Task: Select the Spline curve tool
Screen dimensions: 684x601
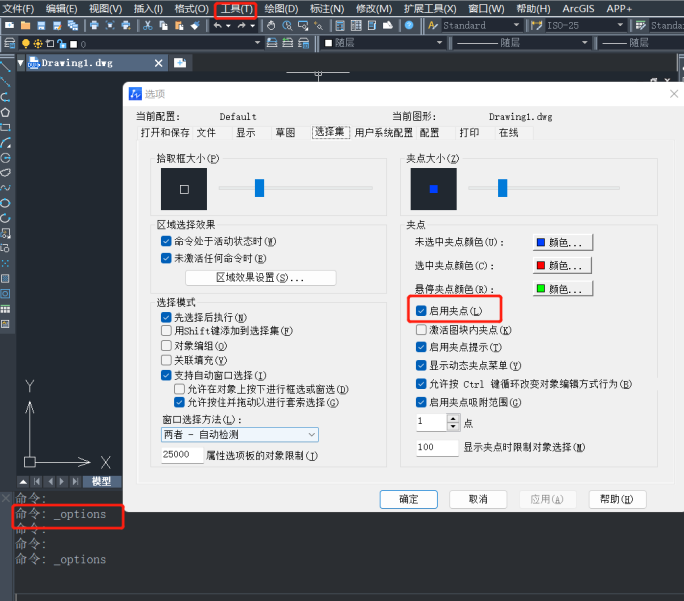Action: [x=5, y=188]
